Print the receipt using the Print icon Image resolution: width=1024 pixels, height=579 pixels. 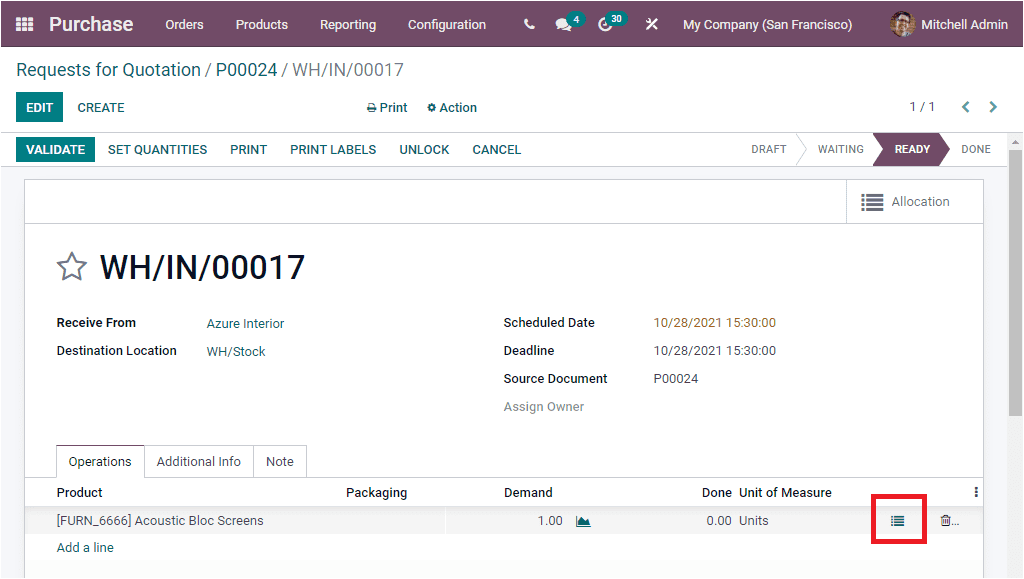[387, 107]
